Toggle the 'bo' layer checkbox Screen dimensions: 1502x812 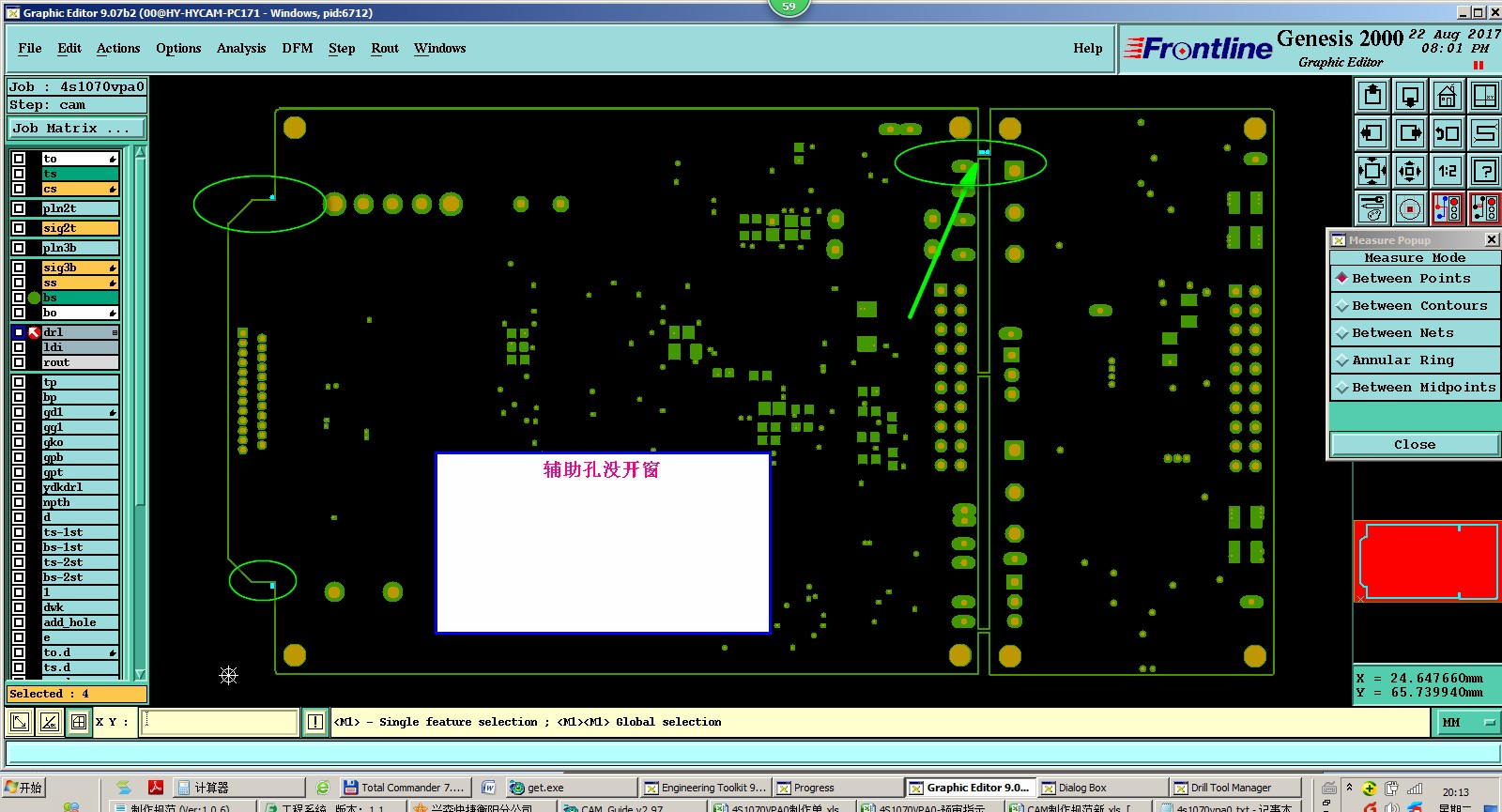click(19, 313)
